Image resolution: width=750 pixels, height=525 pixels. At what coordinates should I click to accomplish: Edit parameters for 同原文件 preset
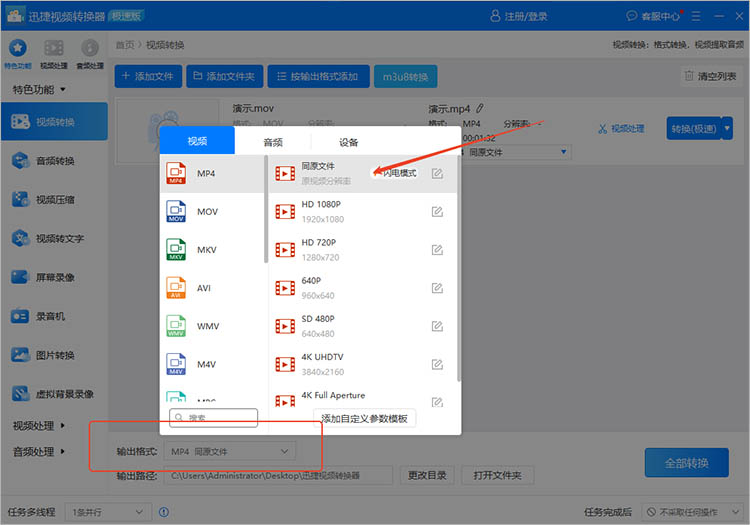[437, 173]
